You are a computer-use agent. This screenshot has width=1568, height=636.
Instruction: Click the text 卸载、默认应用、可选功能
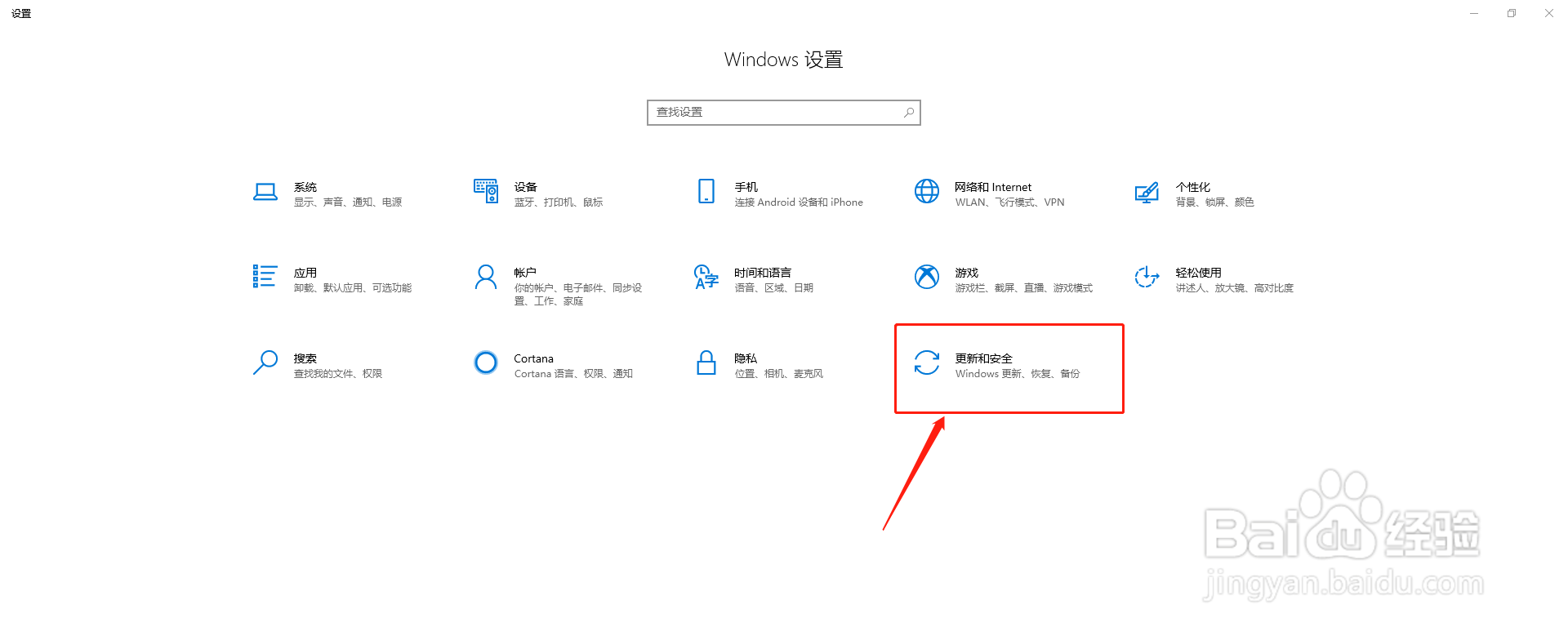pos(353,288)
